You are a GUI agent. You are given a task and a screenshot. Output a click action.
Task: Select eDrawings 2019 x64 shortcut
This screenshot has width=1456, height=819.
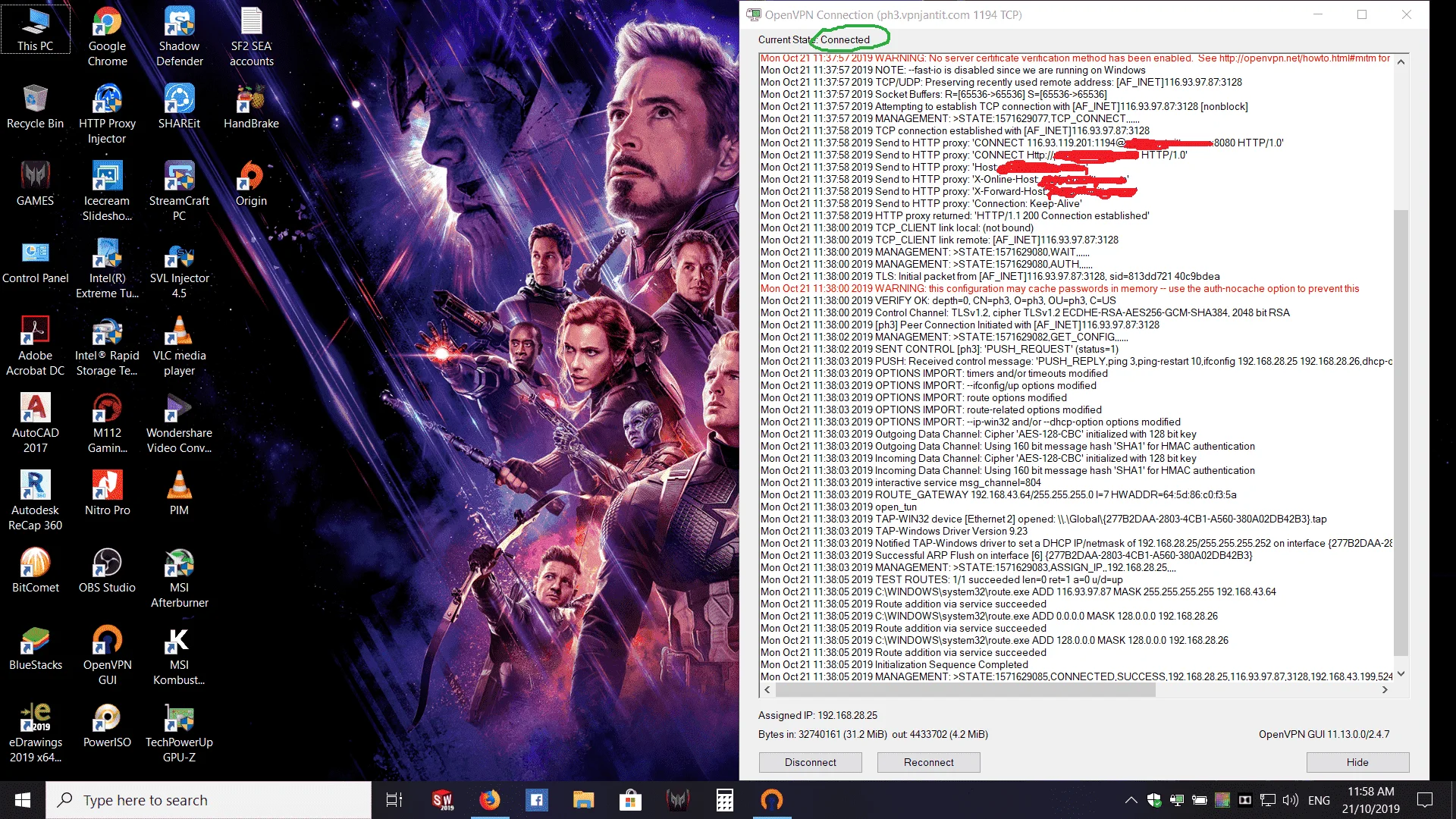35,733
